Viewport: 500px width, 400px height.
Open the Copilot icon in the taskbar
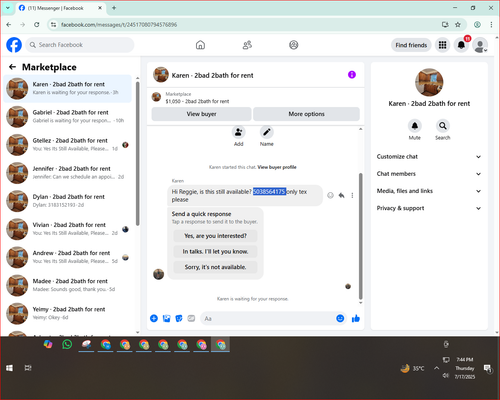pos(48,344)
